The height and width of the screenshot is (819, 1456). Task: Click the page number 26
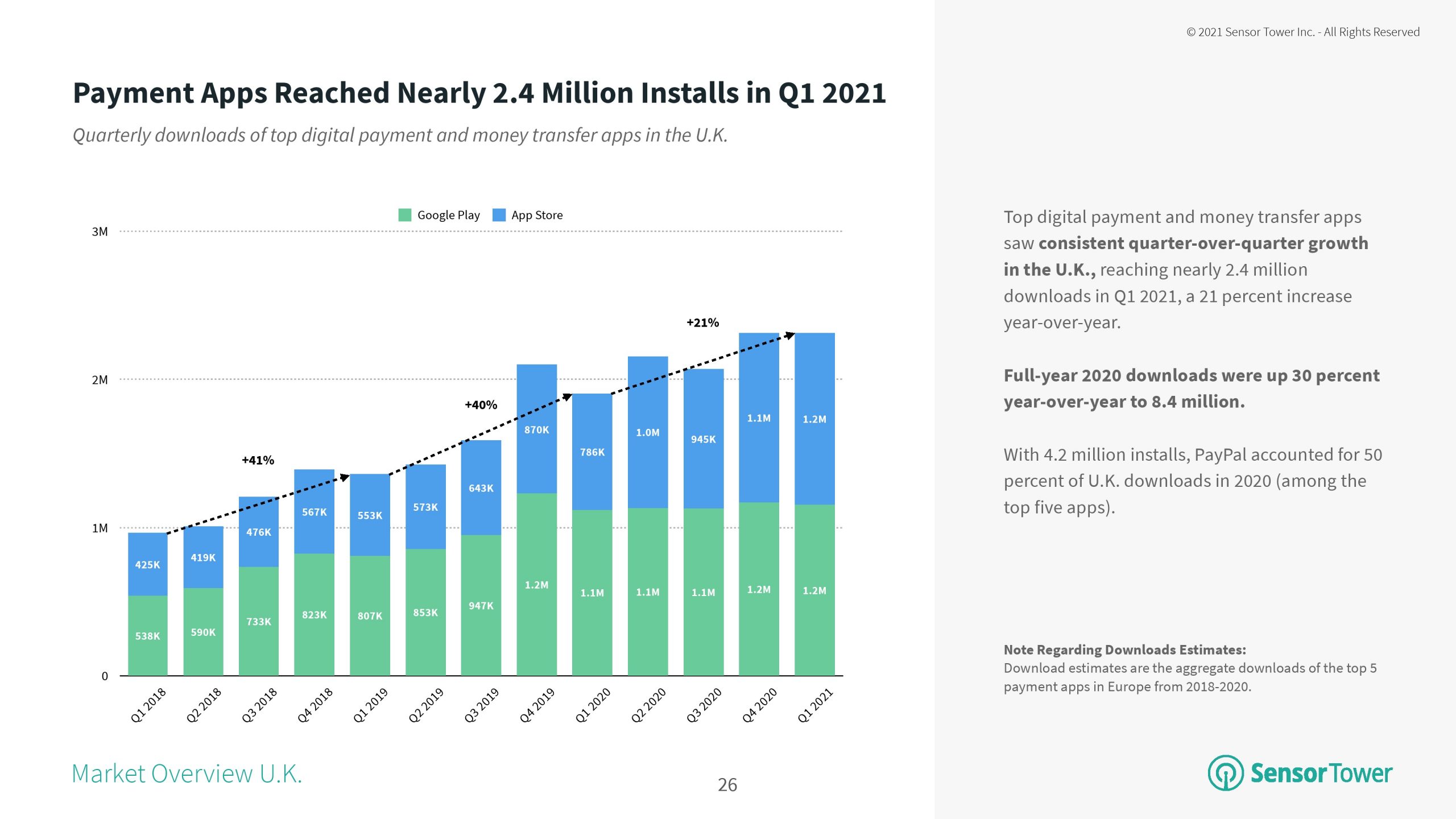[727, 785]
